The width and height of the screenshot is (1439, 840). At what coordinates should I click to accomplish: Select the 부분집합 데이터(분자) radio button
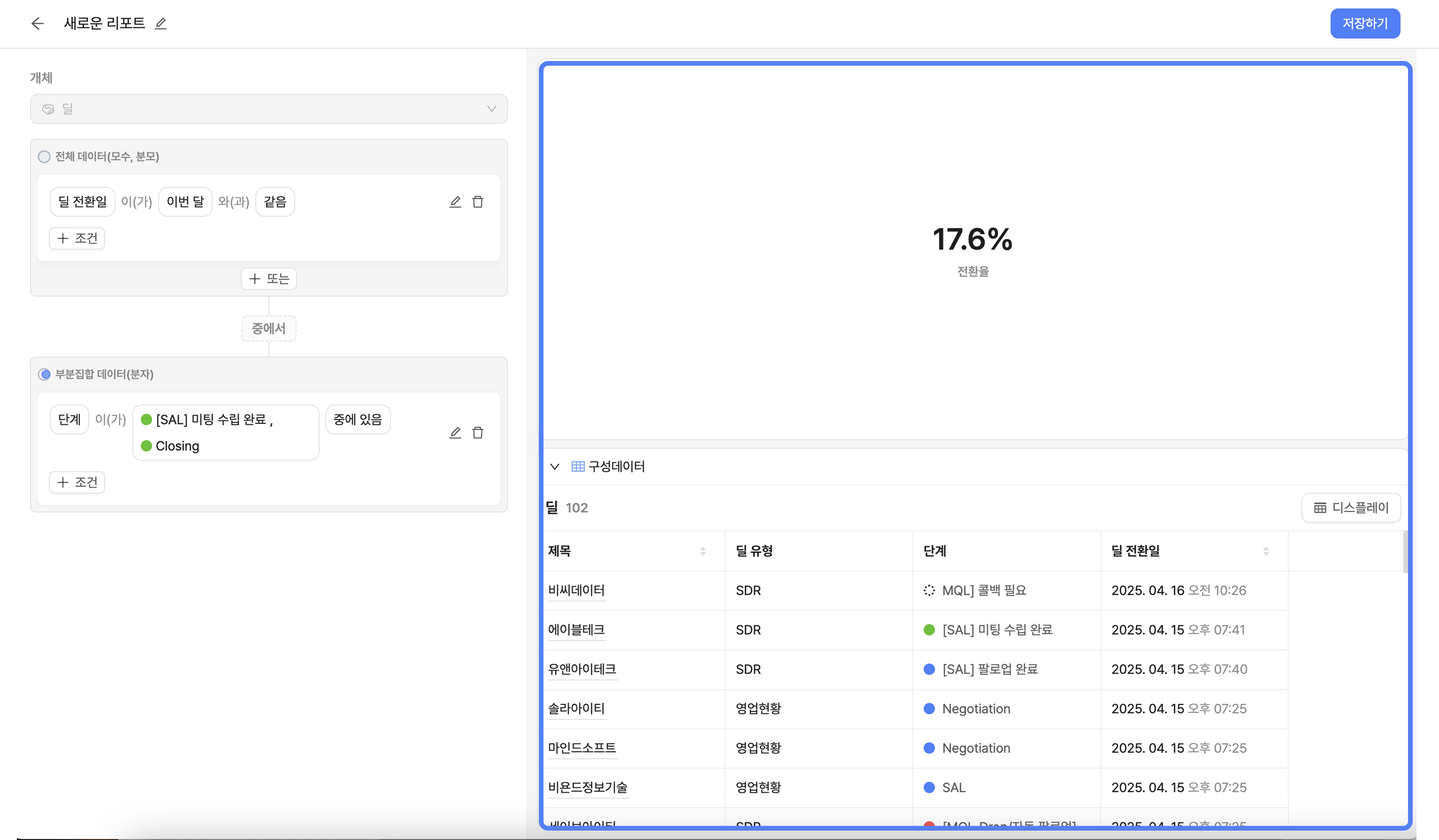44,374
